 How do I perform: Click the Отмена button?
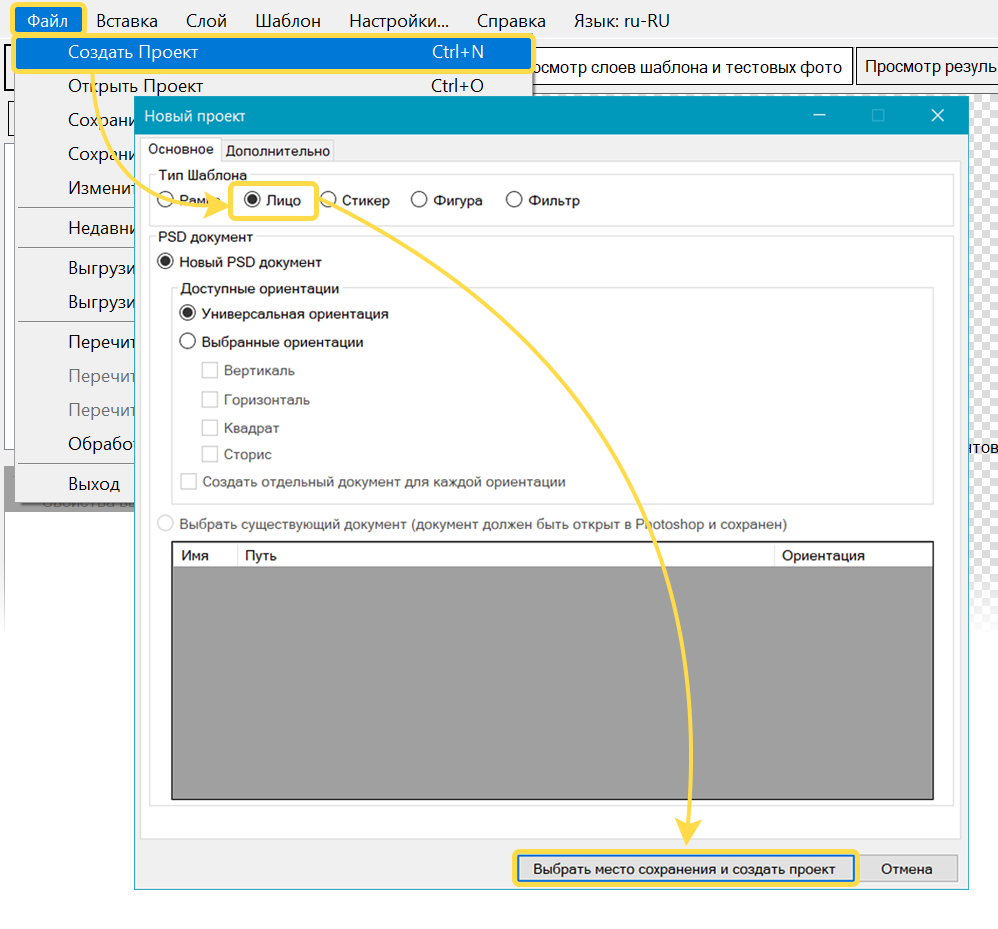tap(906, 869)
